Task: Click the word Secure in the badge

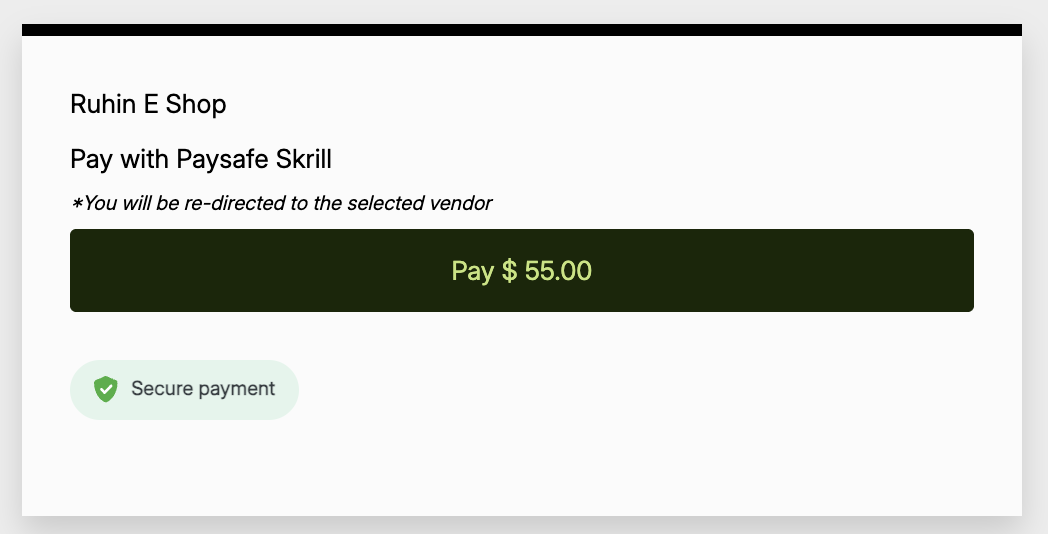Action: coord(160,389)
